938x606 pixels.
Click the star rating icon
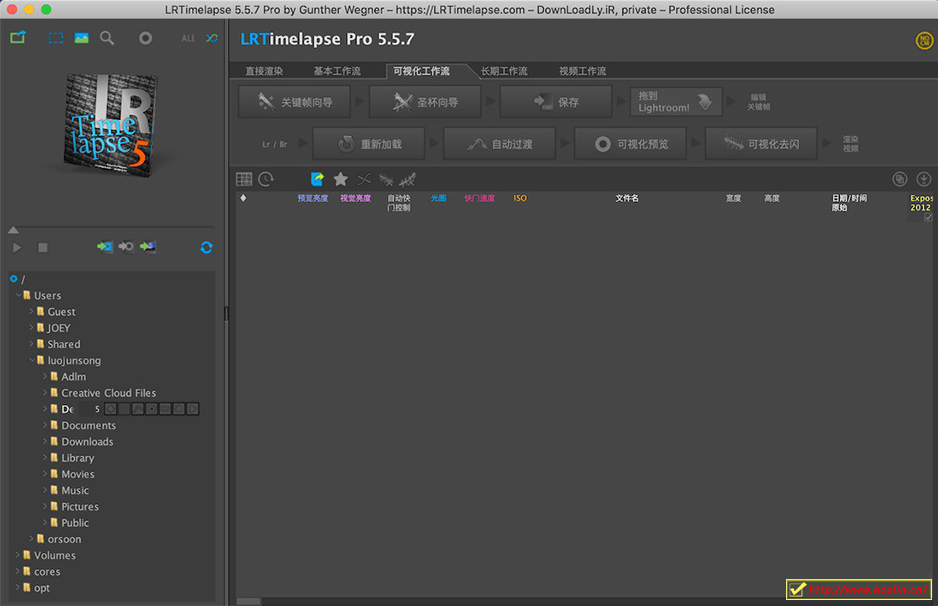(x=340, y=179)
